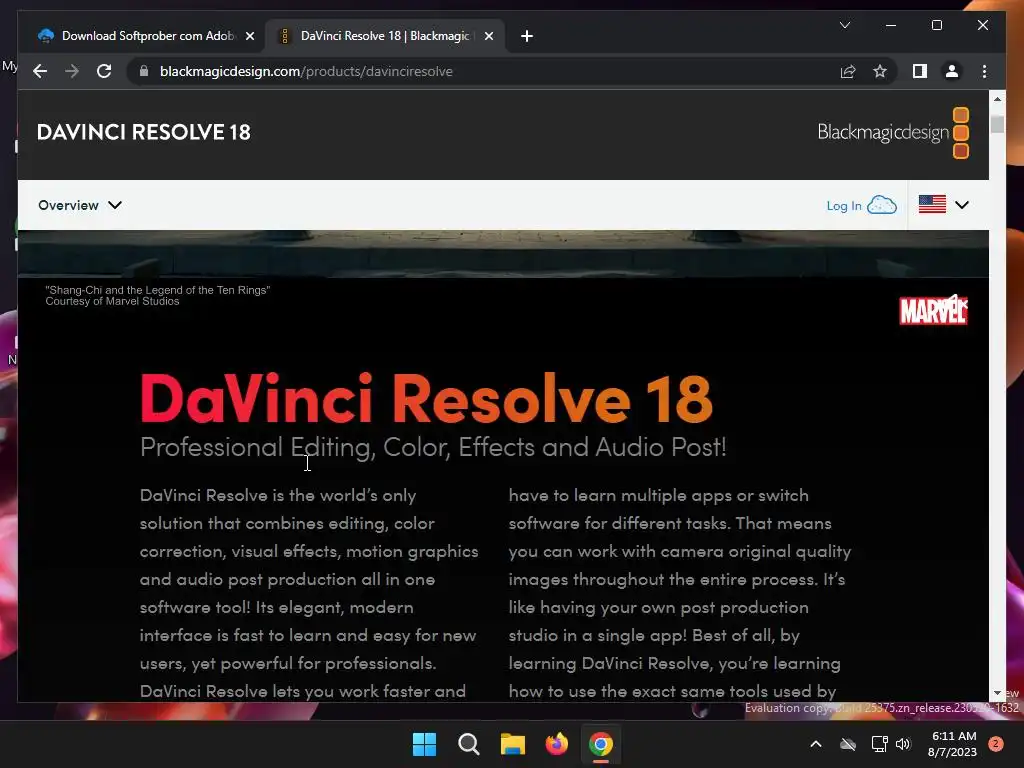1024x768 pixels.
Task: Click the volume speaker tray icon
Action: [x=903, y=744]
